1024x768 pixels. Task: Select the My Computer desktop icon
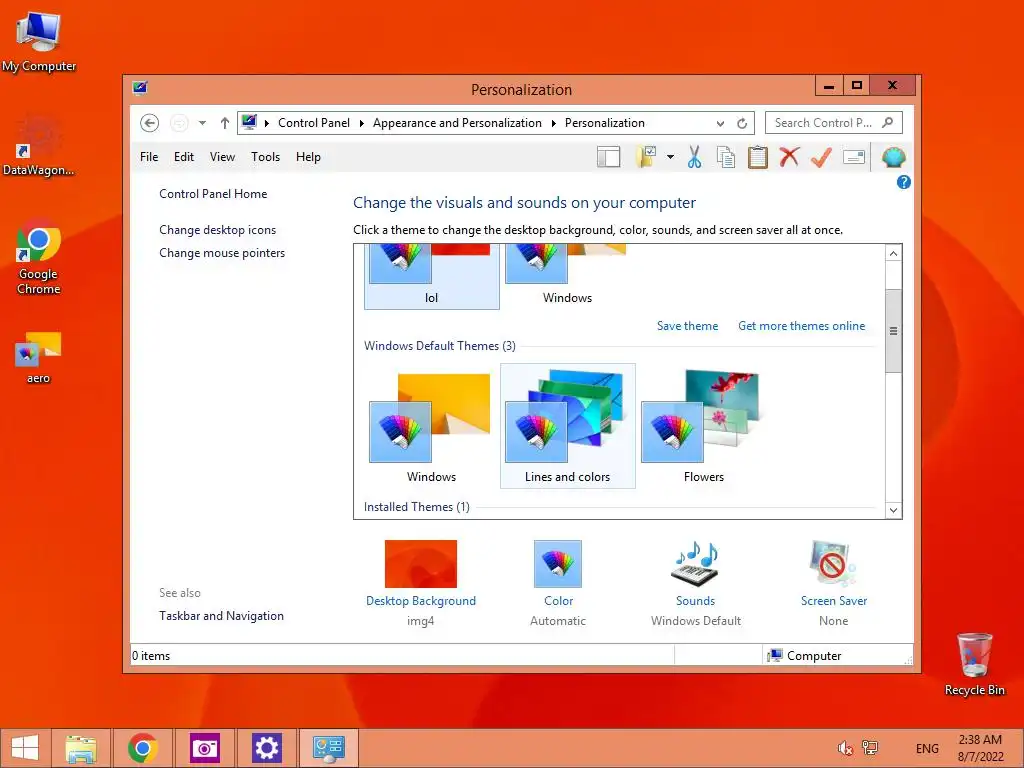tap(39, 41)
